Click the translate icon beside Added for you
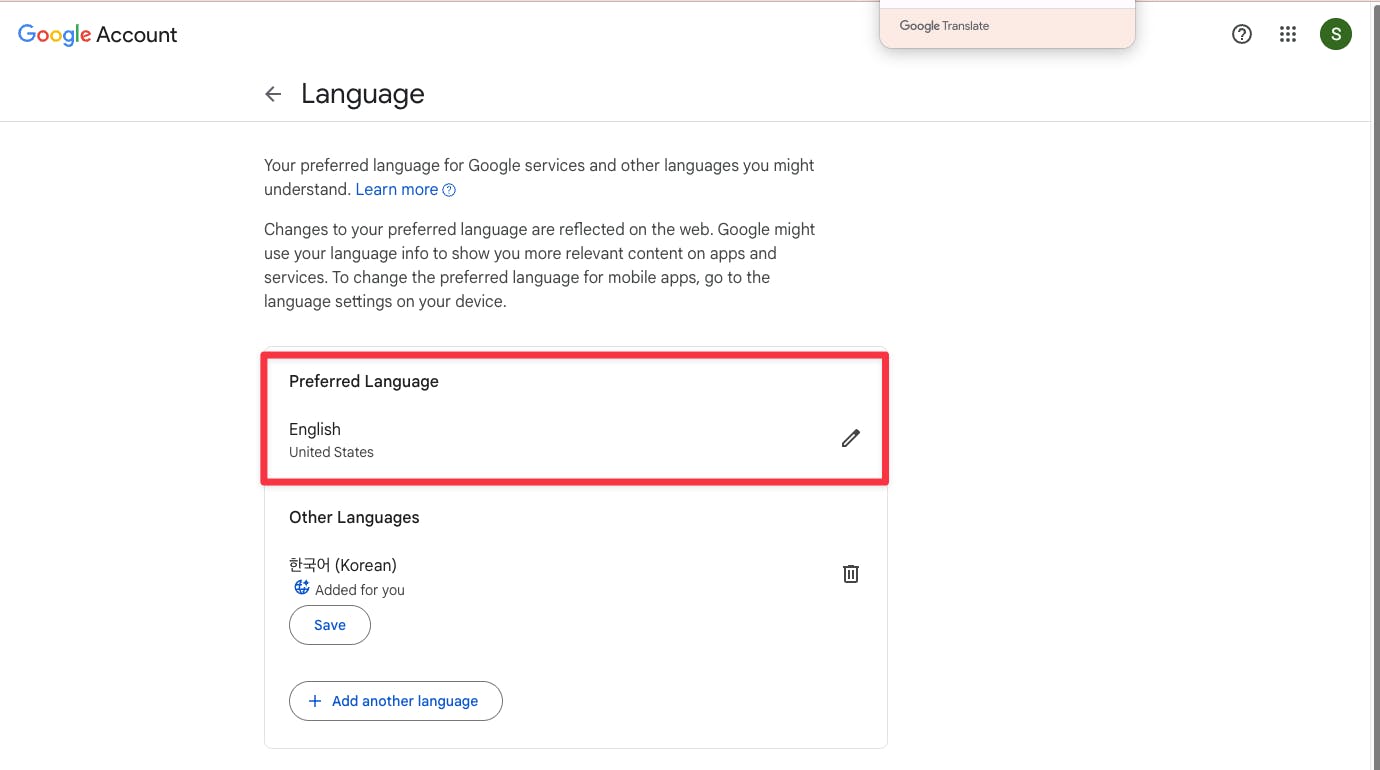Screen dimensions: 1380x770 pos(301,588)
